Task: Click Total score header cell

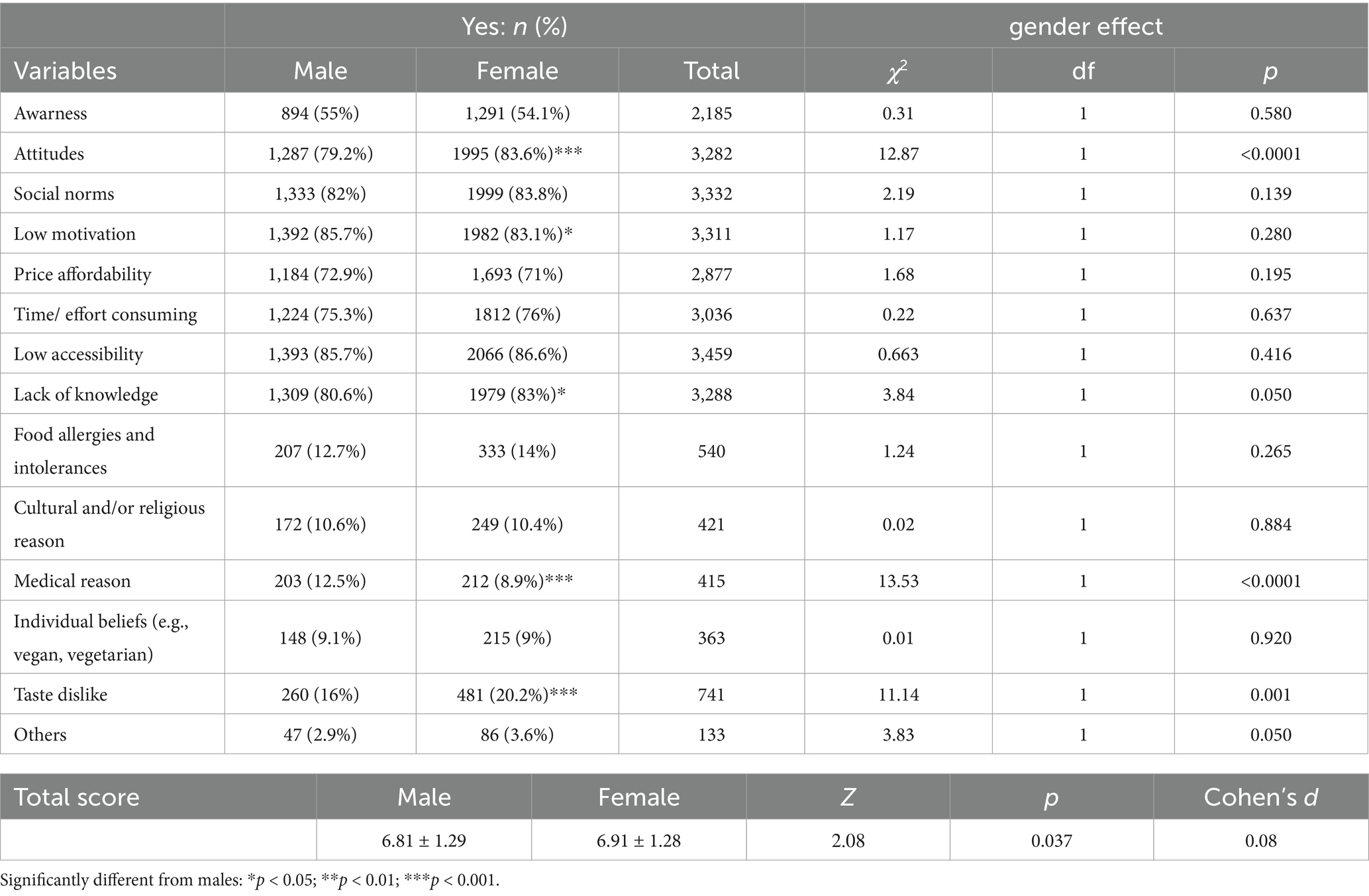Action: click(76, 797)
